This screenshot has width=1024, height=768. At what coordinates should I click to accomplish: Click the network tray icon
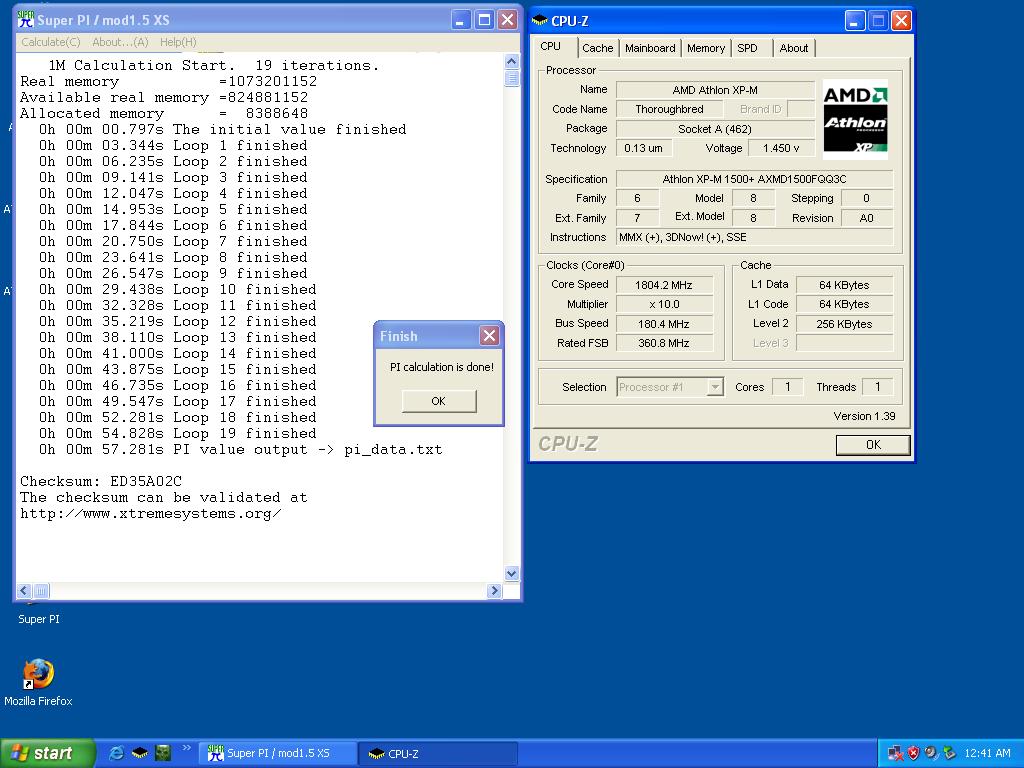pos(895,753)
